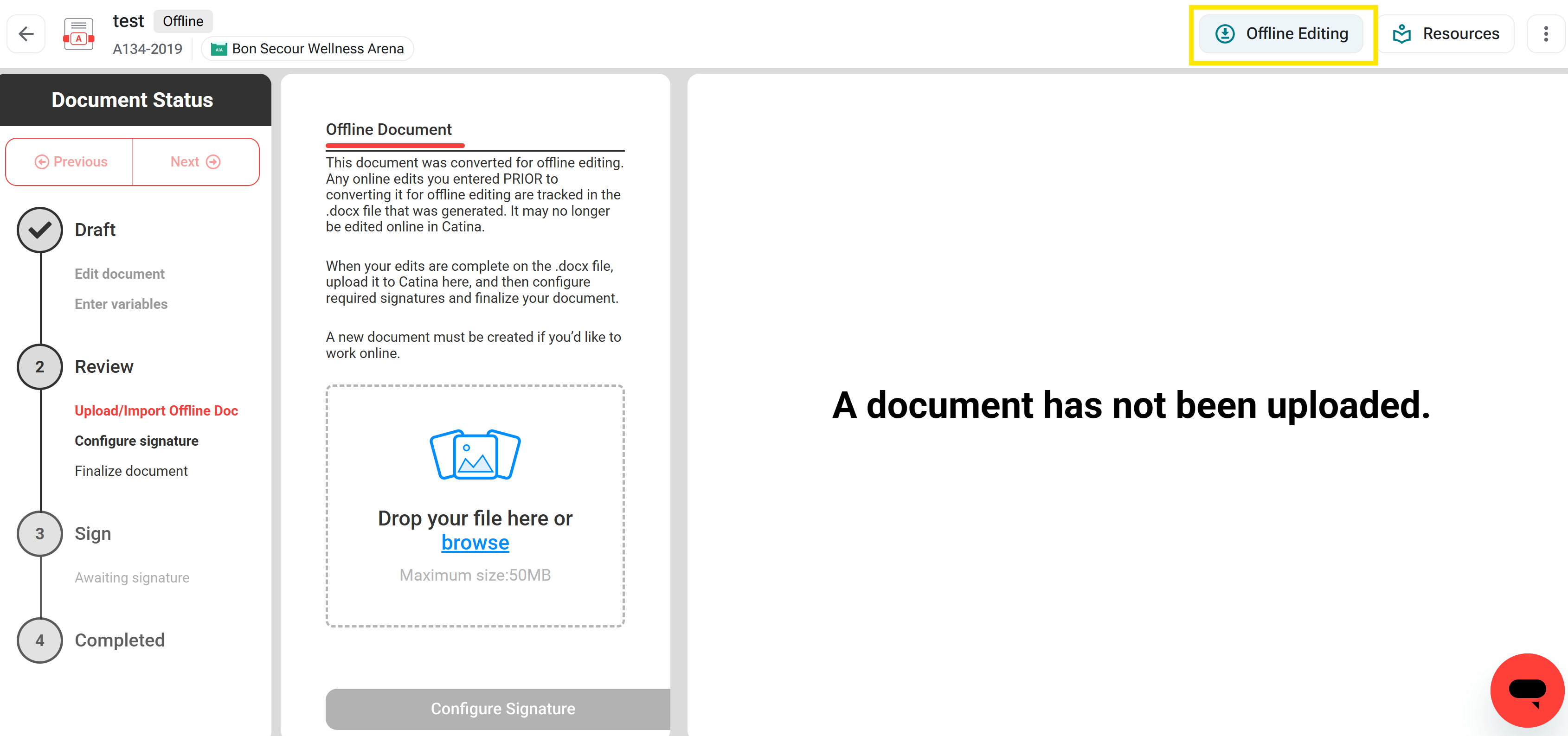The height and width of the screenshot is (736, 1568).
Task: Click the Awaiting signature sub-step
Action: click(132, 577)
